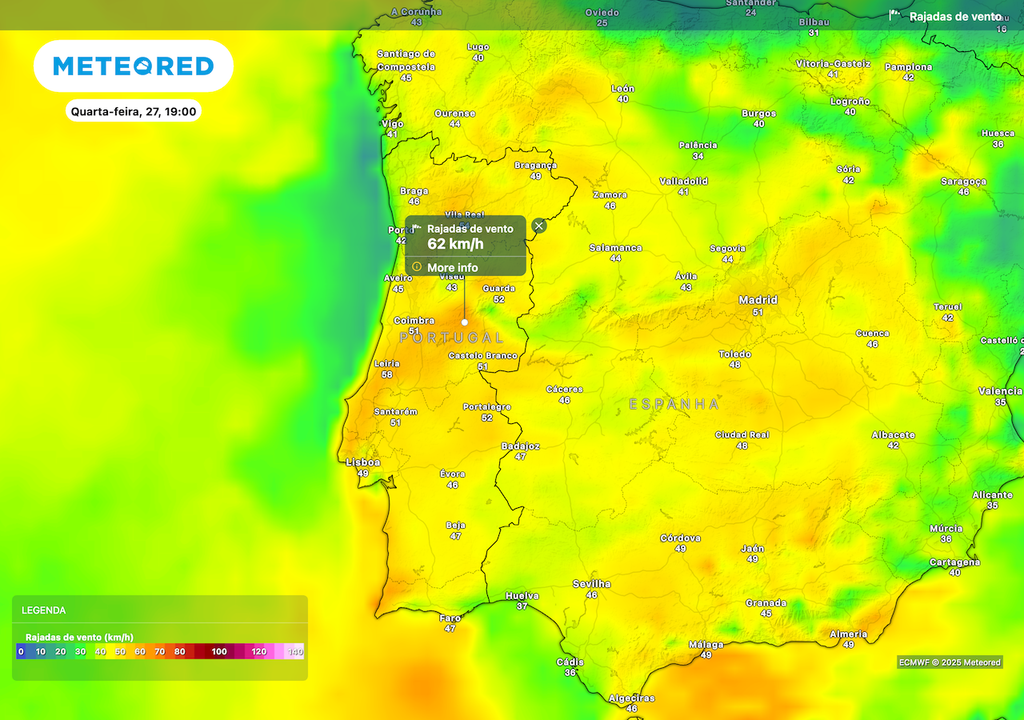The height and width of the screenshot is (720, 1024).
Task: Click Pamplona label
Action: 908,67
